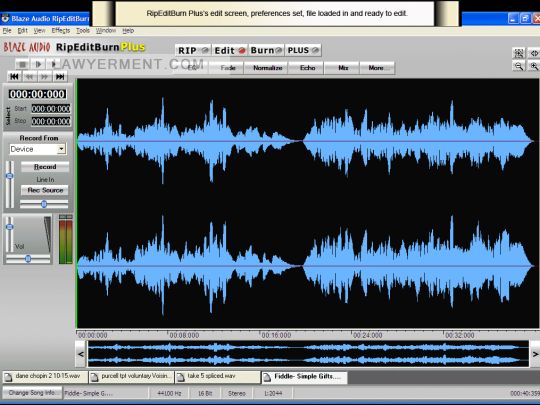Click the EQ effect button
The image size is (540, 405).
click(x=192, y=68)
